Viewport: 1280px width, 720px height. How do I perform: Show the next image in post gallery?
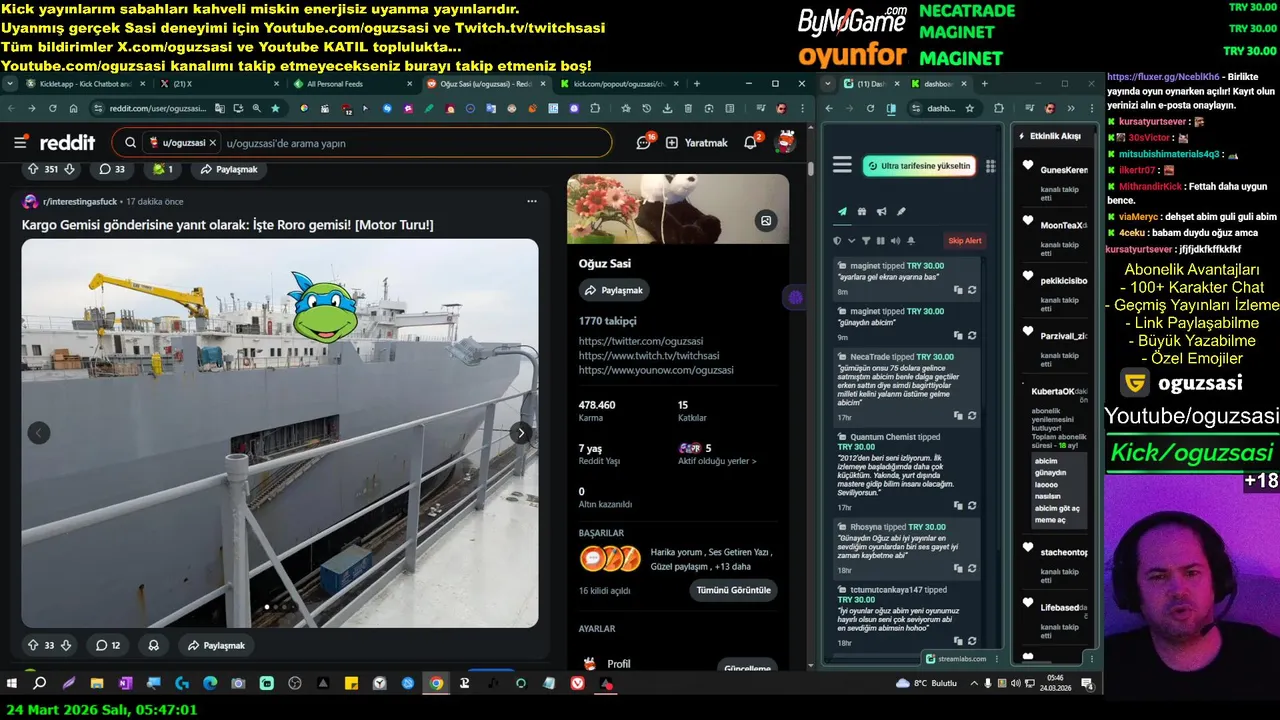(x=521, y=433)
